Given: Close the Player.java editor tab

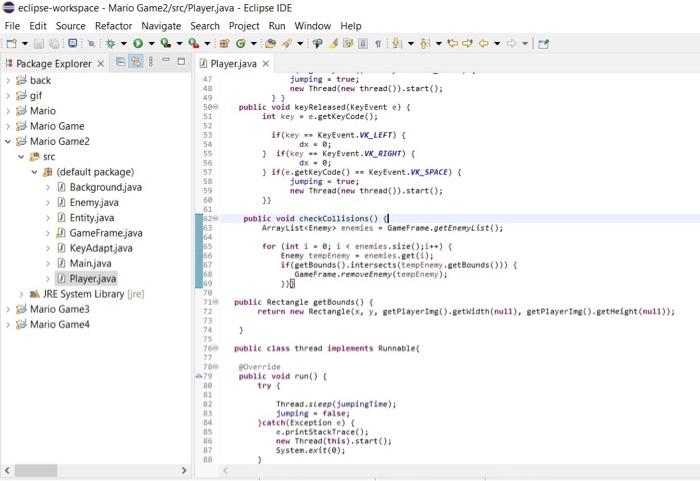Looking at the screenshot, I should [x=266, y=64].
